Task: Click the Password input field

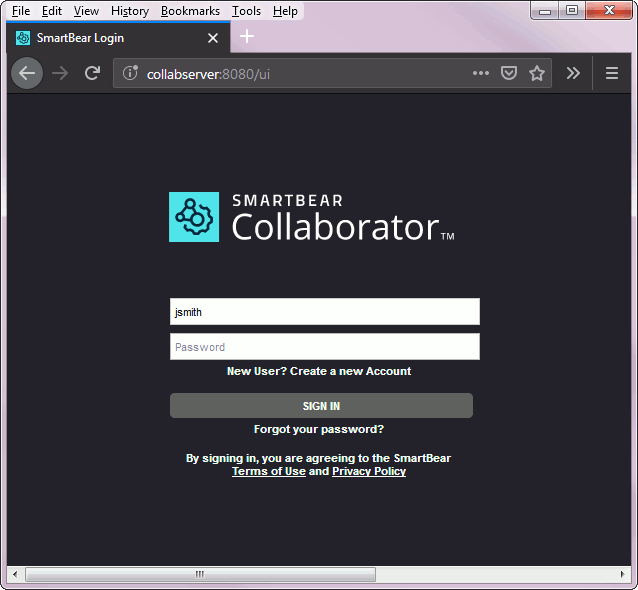Action: coord(324,347)
